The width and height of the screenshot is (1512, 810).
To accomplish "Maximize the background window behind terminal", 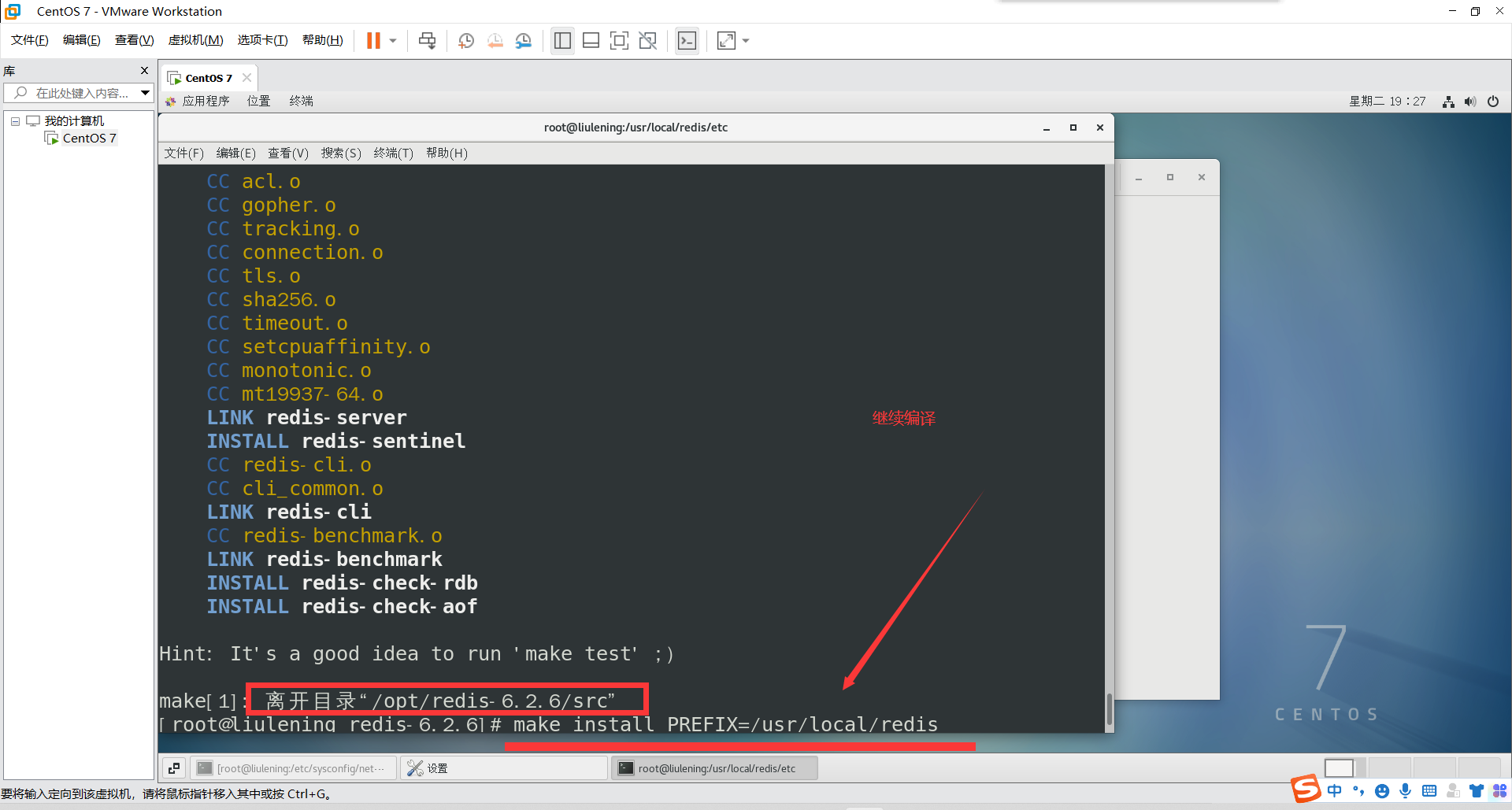I will point(1170,177).
